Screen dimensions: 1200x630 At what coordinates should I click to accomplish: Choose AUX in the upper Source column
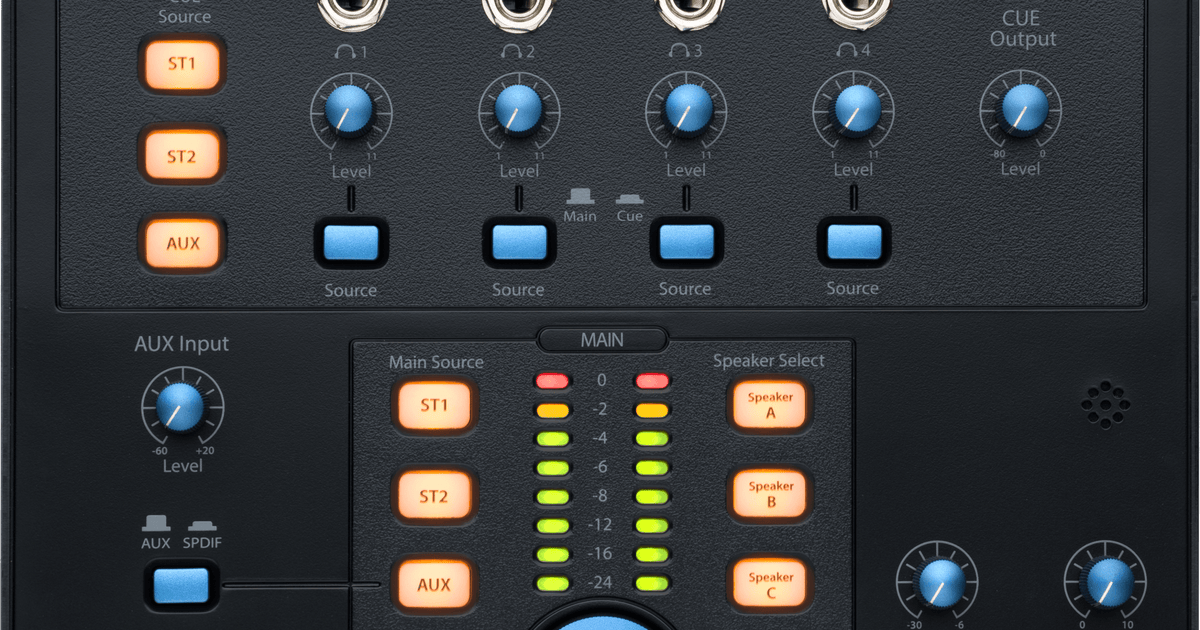[x=183, y=243]
